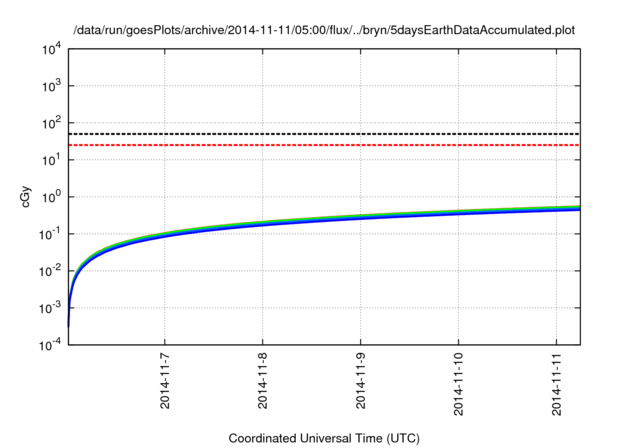Click the 10^1 y-axis tick label
Image resolution: width=640 pixels, height=448 pixels.
[x=52, y=160]
